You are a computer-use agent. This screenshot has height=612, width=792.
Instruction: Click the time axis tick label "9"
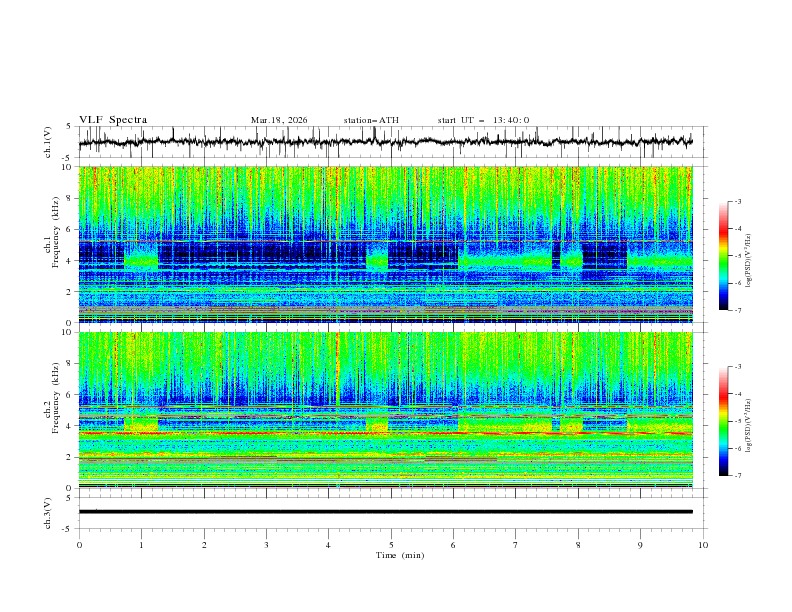640,545
